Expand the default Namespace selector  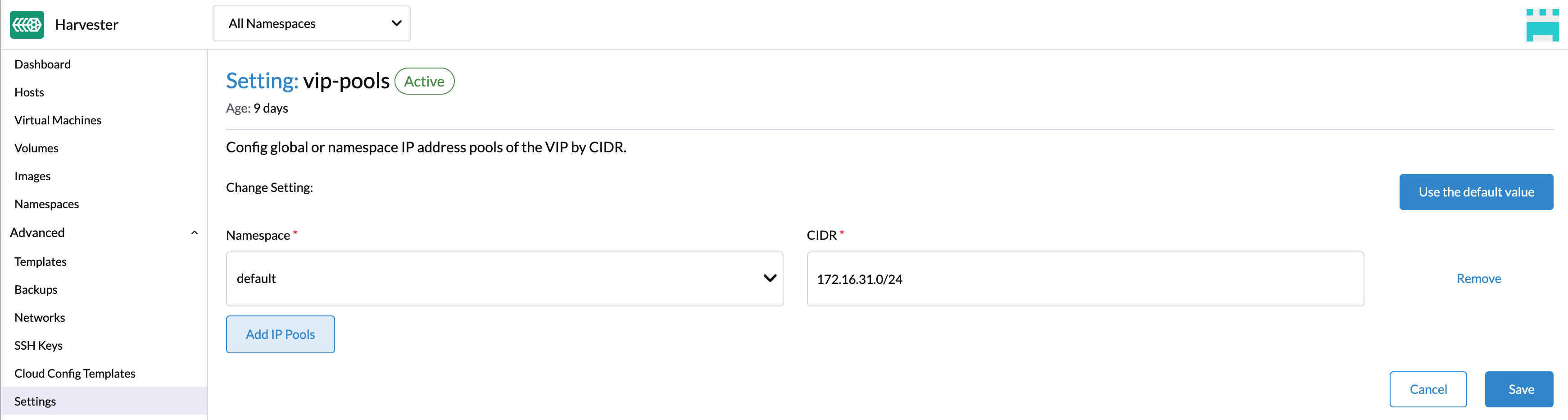504,278
